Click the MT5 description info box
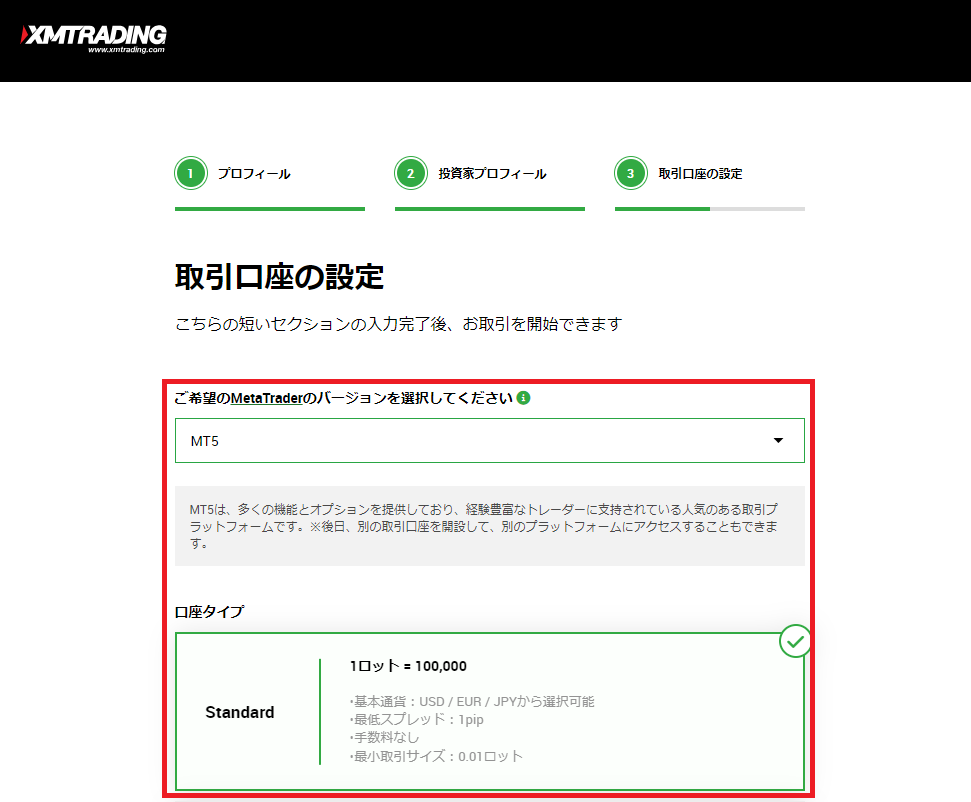Viewport: 971px width, 802px height. pos(490,526)
